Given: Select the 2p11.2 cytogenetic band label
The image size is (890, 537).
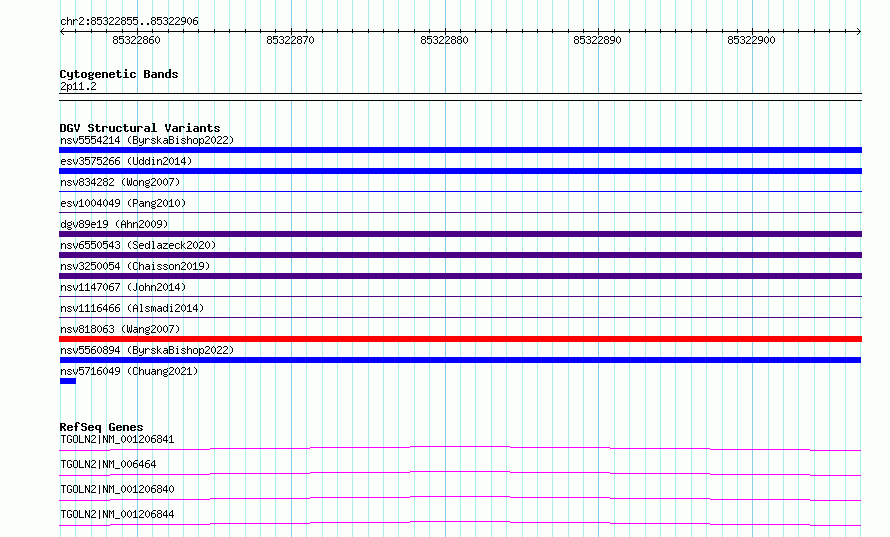Looking at the screenshot, I should (78, 86).
